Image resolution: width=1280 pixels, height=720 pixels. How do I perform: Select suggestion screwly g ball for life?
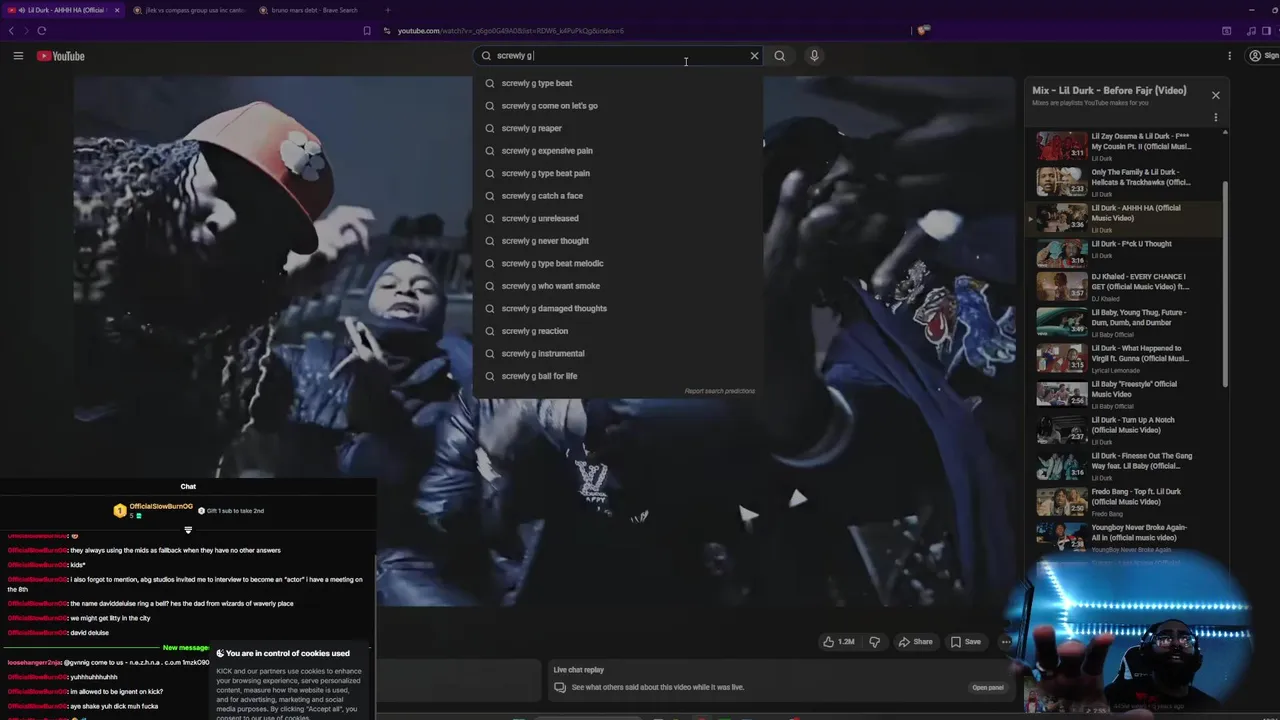pyautogui.click(x=617, y=376)
